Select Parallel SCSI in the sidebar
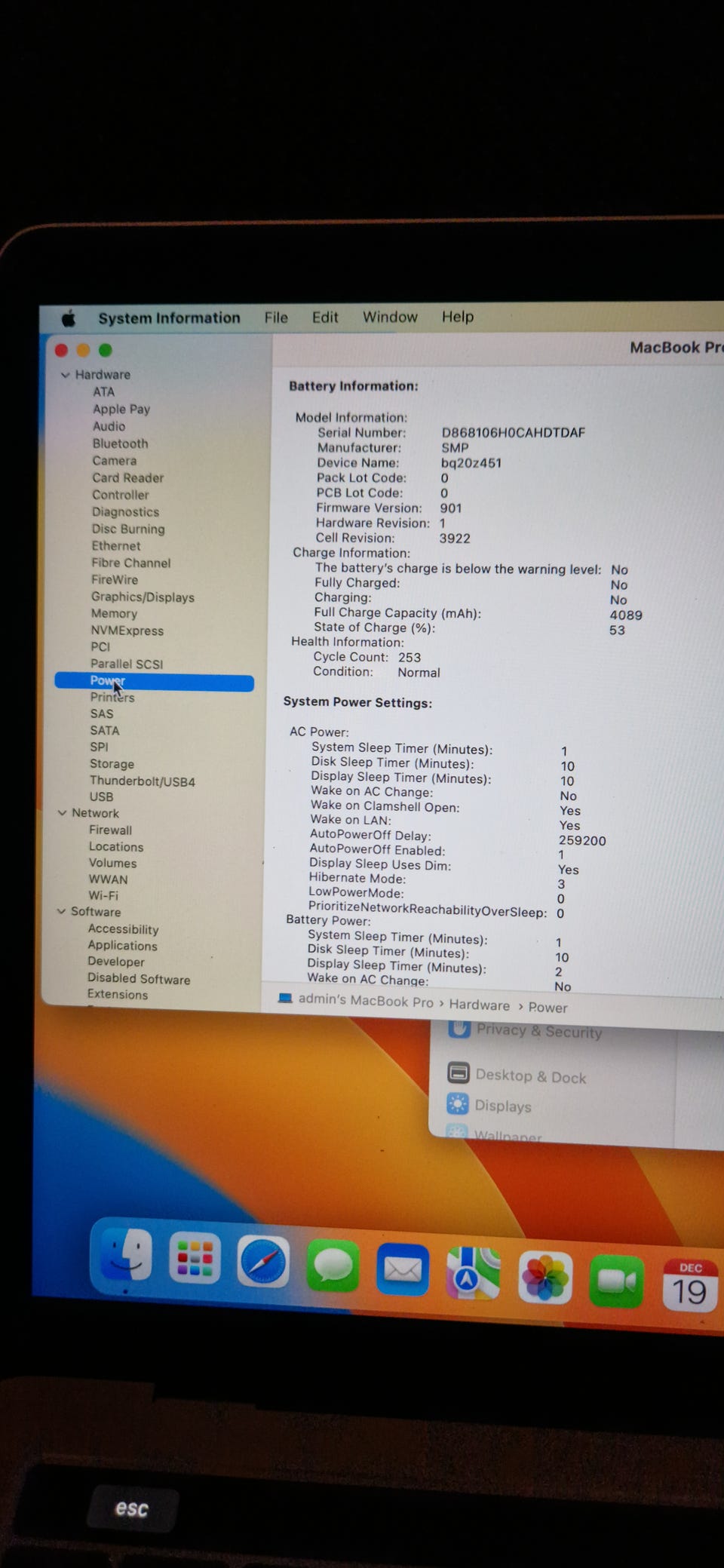This screenshot has height=1568, width=724. coord(127,664)
